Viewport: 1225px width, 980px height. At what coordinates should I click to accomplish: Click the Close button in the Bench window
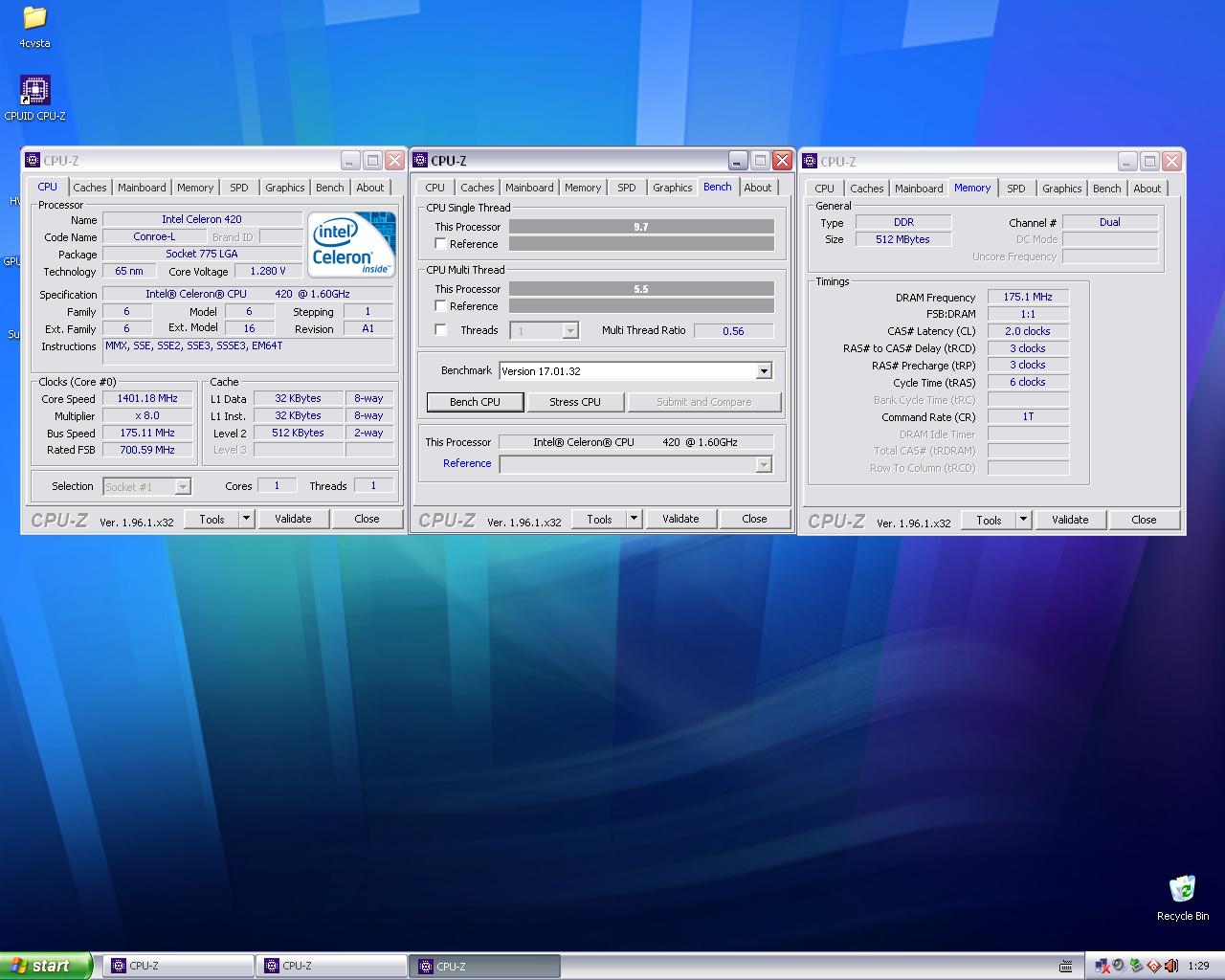coord(754,519)
